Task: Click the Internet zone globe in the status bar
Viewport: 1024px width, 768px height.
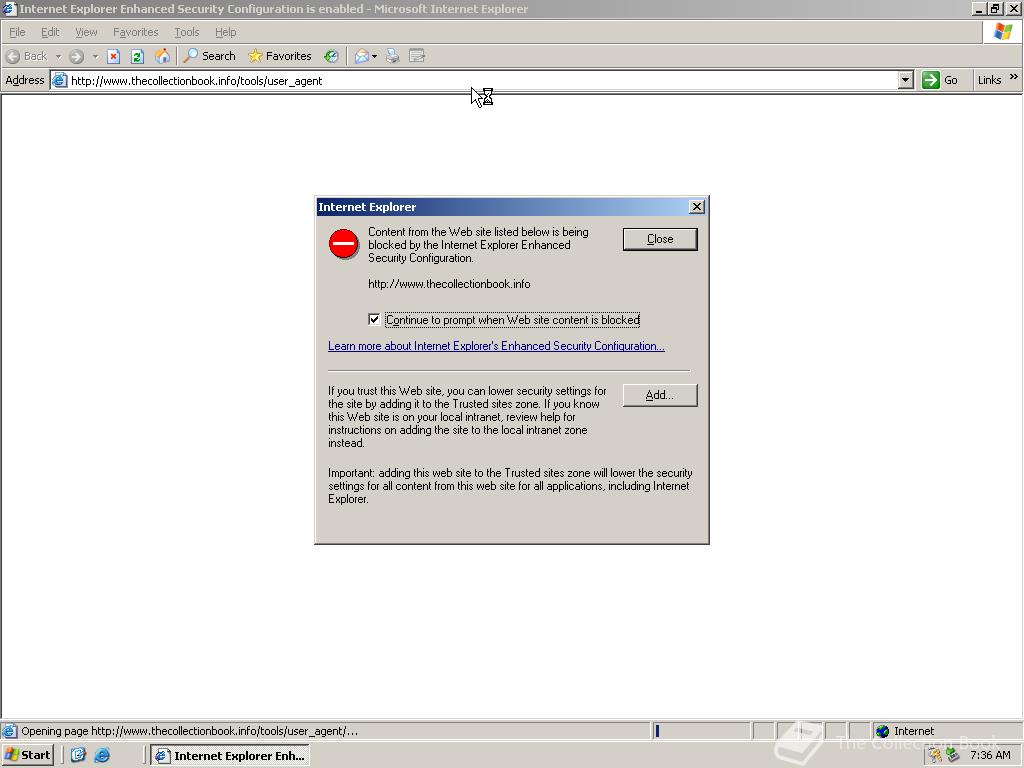Action: [x=883, y=731]
